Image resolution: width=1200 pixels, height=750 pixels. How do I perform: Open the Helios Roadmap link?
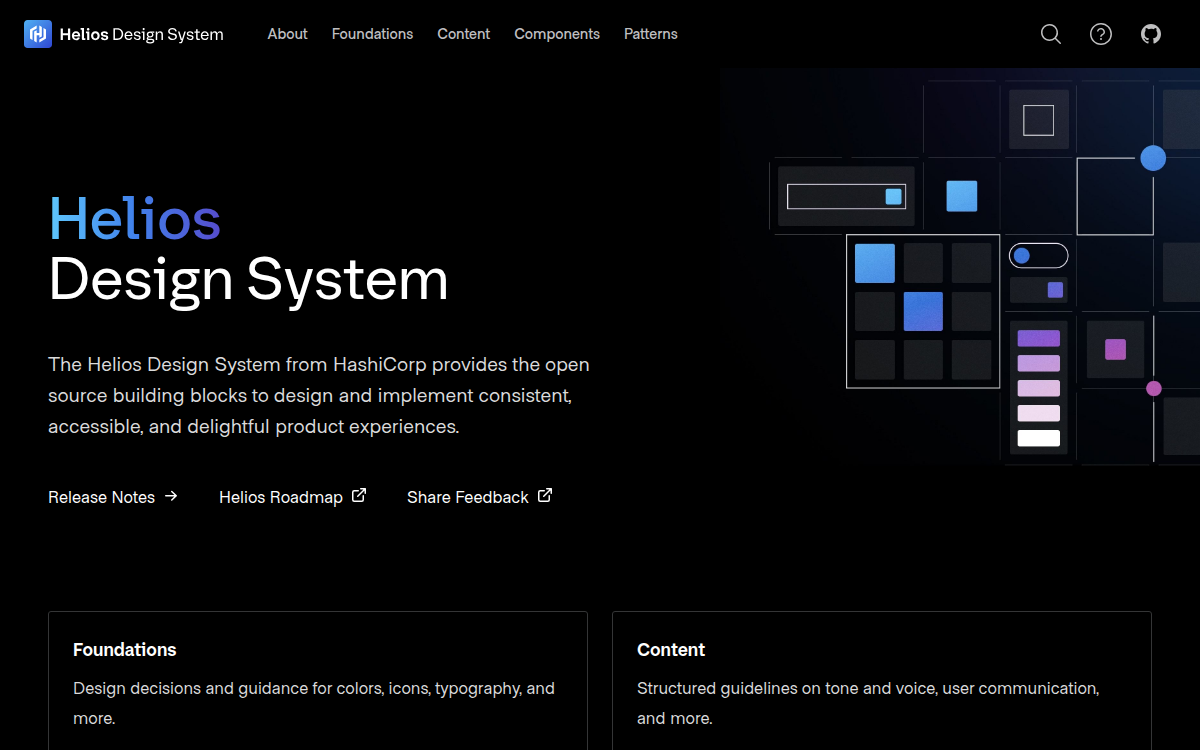pyautogui.click(x=293, y=497)
